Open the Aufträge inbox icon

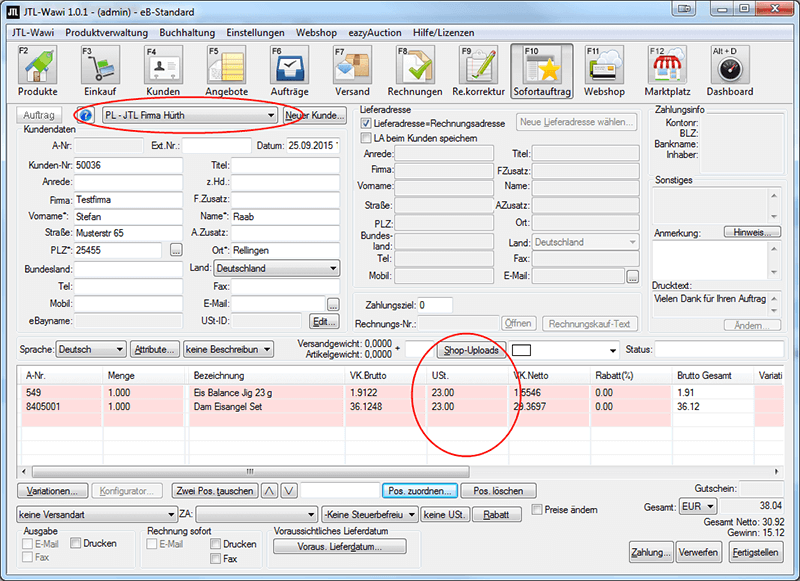(x=289, y=65)
